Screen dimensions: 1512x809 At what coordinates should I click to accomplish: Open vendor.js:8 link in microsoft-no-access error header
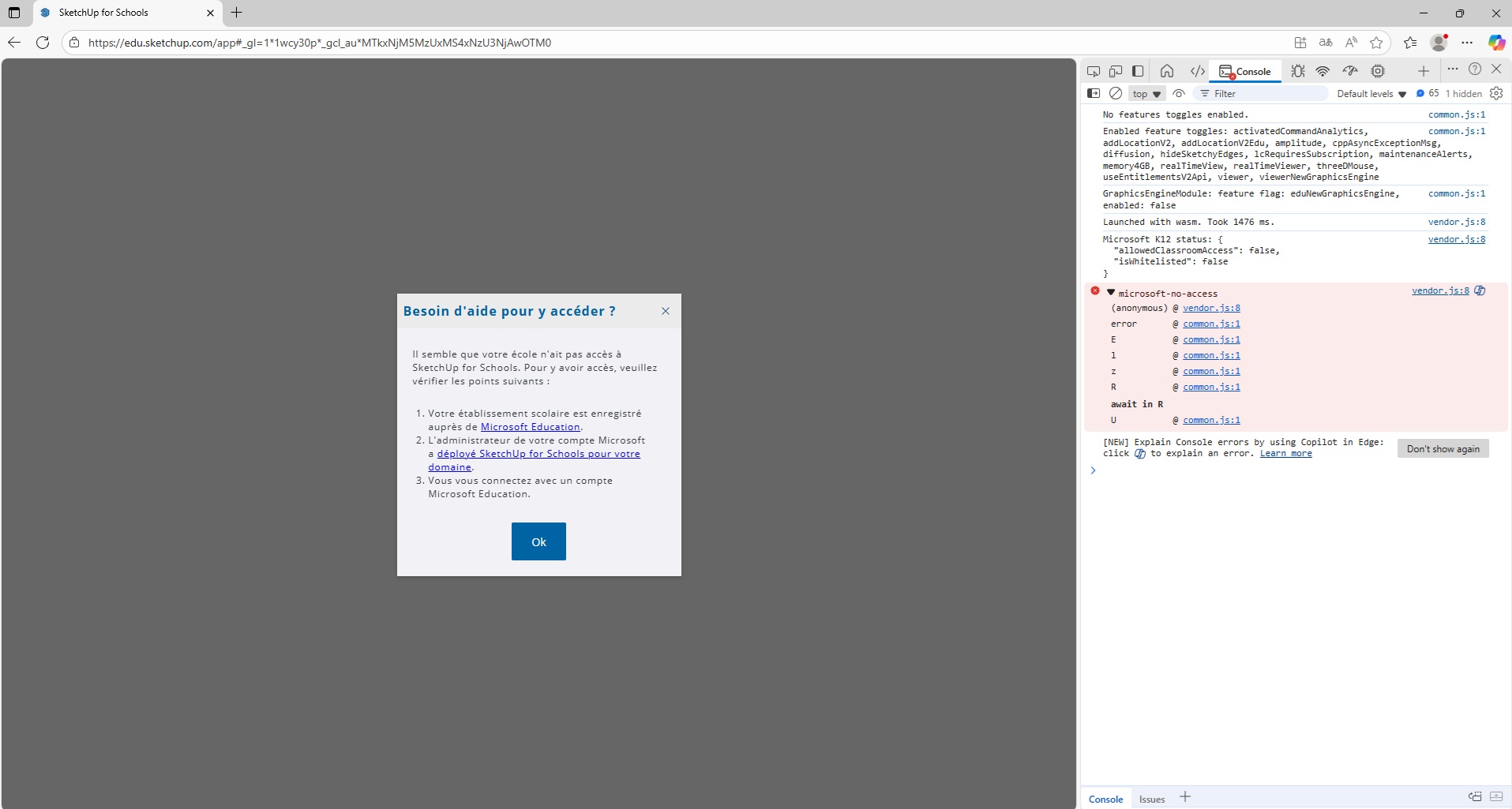pyautogui.click(x=1440, y=290)
